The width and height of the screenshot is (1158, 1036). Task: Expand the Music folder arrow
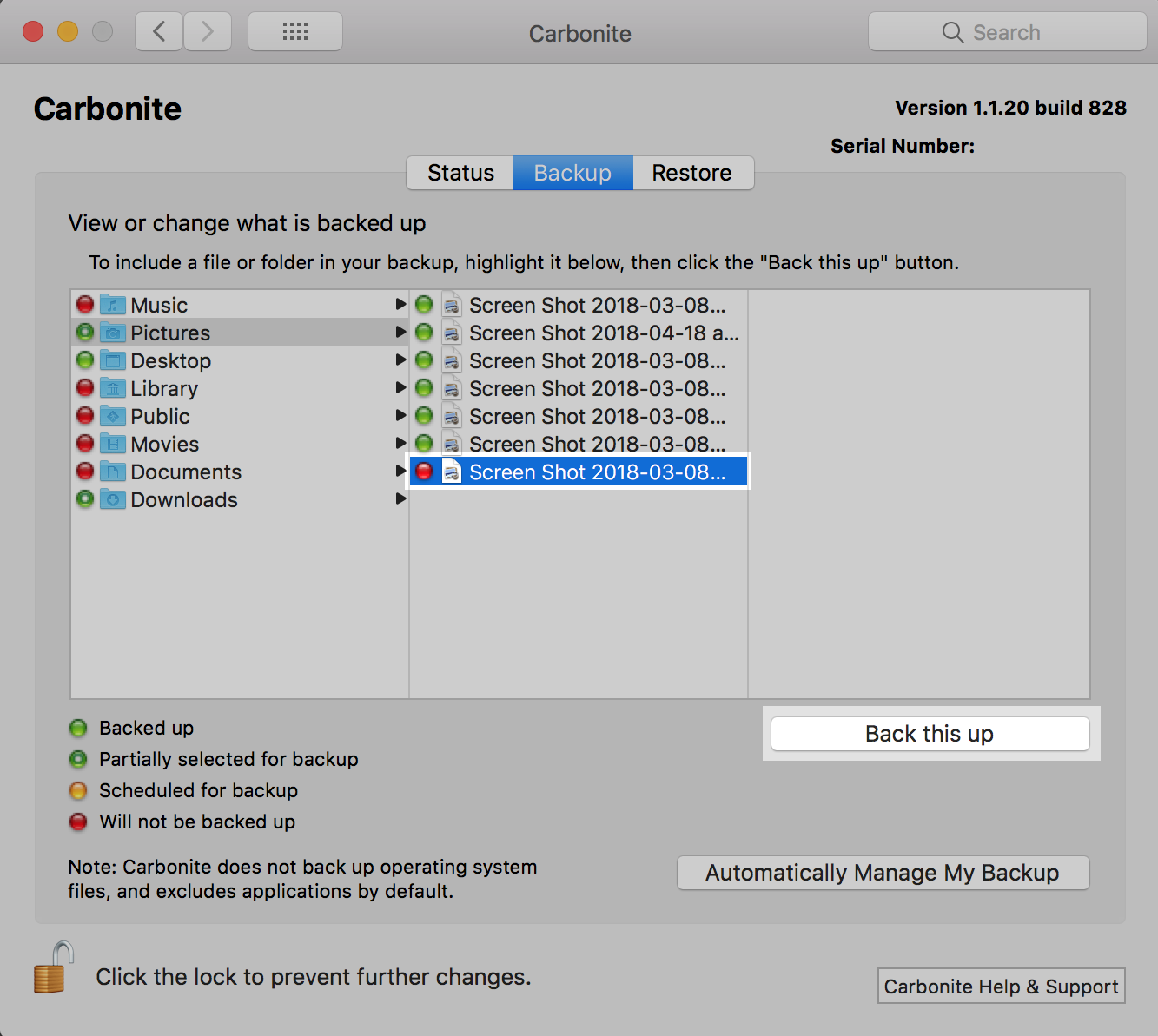400,305
